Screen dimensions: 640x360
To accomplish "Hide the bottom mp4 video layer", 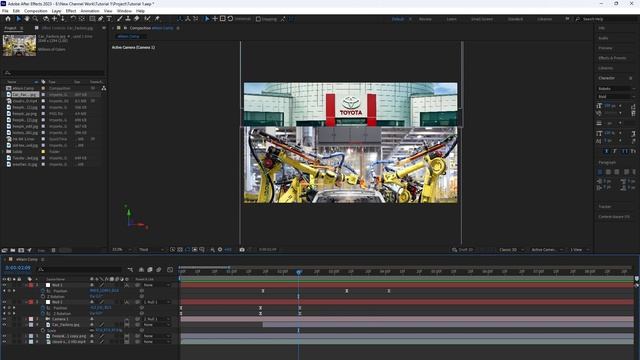I will point(4,342).
